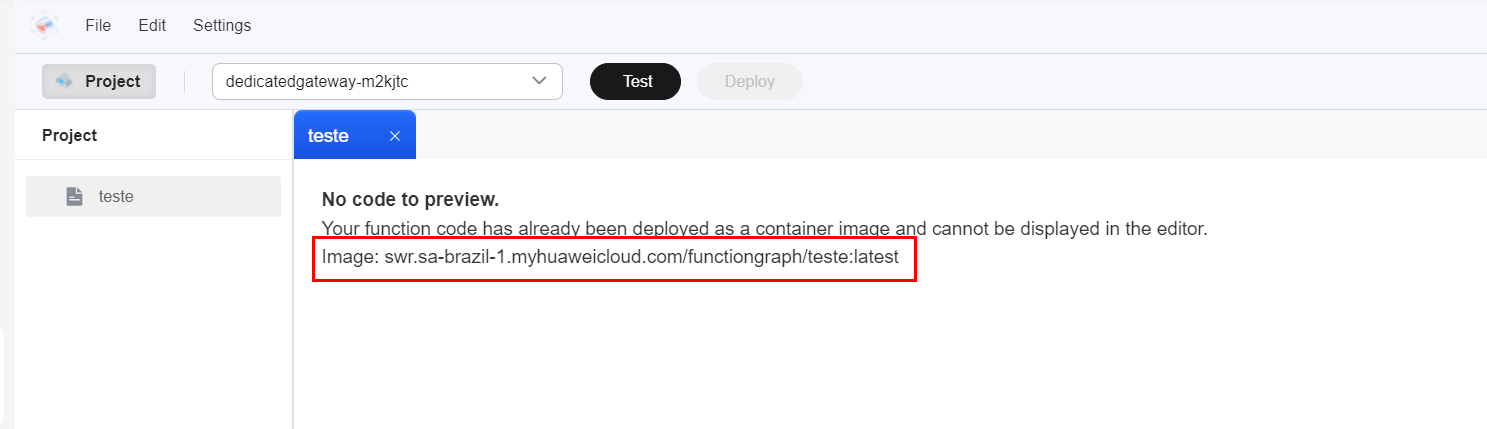The width and height of the screenshot is (1487, 429).
Task: Run the function with Test button
Action: (636, 82)
